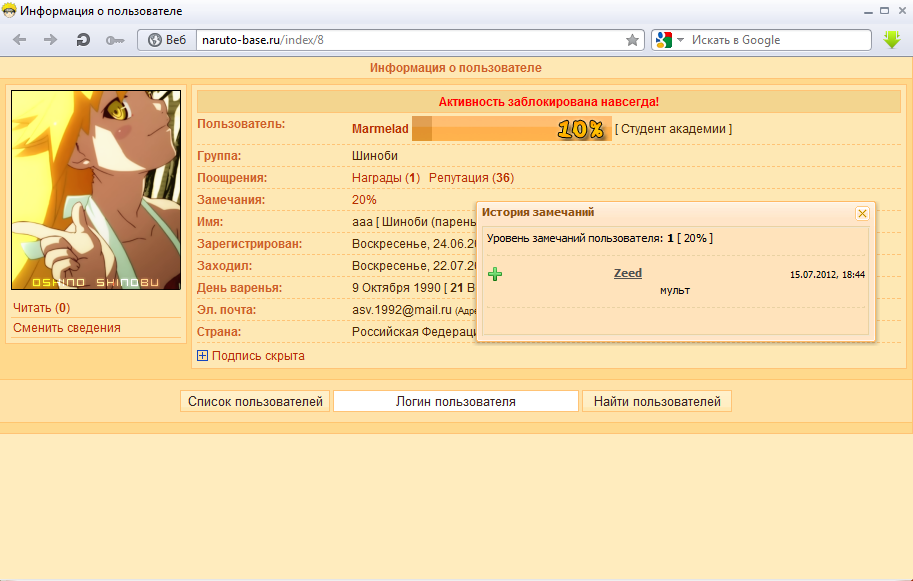Open Награды (1) awards link
This screenshot has width=913, height=581.
385,178
